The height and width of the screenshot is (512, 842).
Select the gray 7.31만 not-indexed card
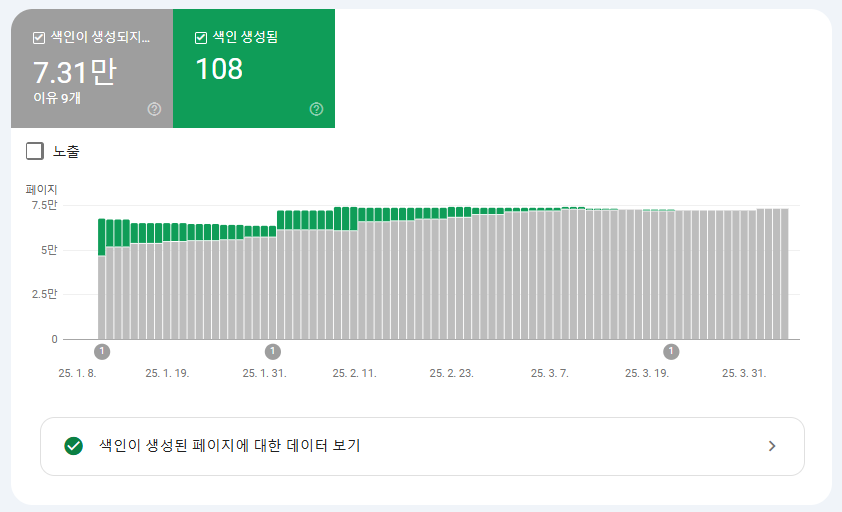(x=92, y=68)
